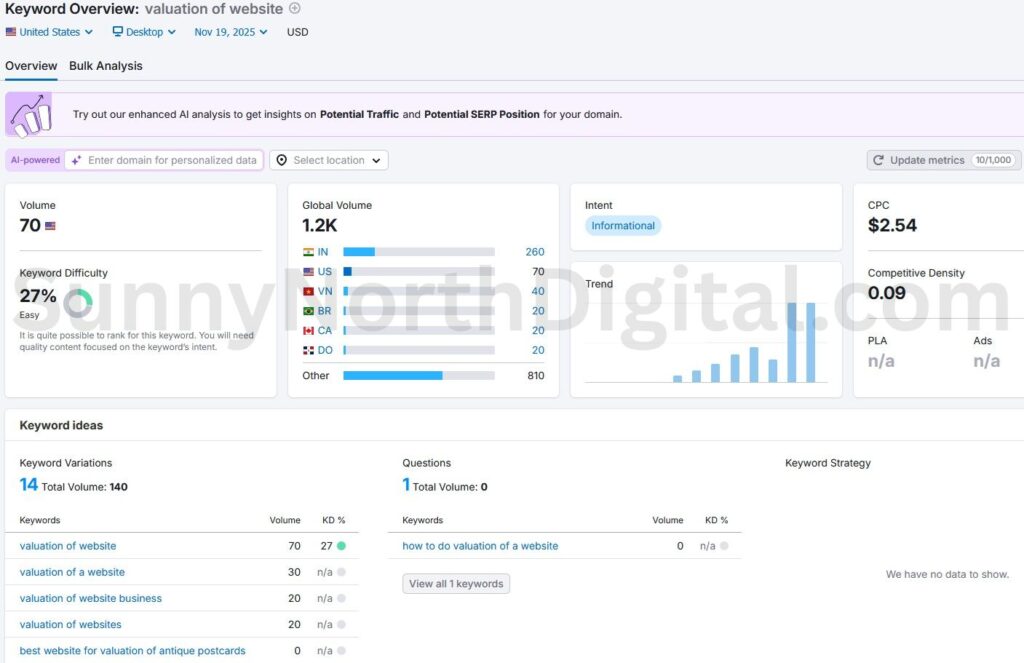This screenshot has height=663, width=1024.
Task: Select the Overview tab
Action: tap(30, 65)
